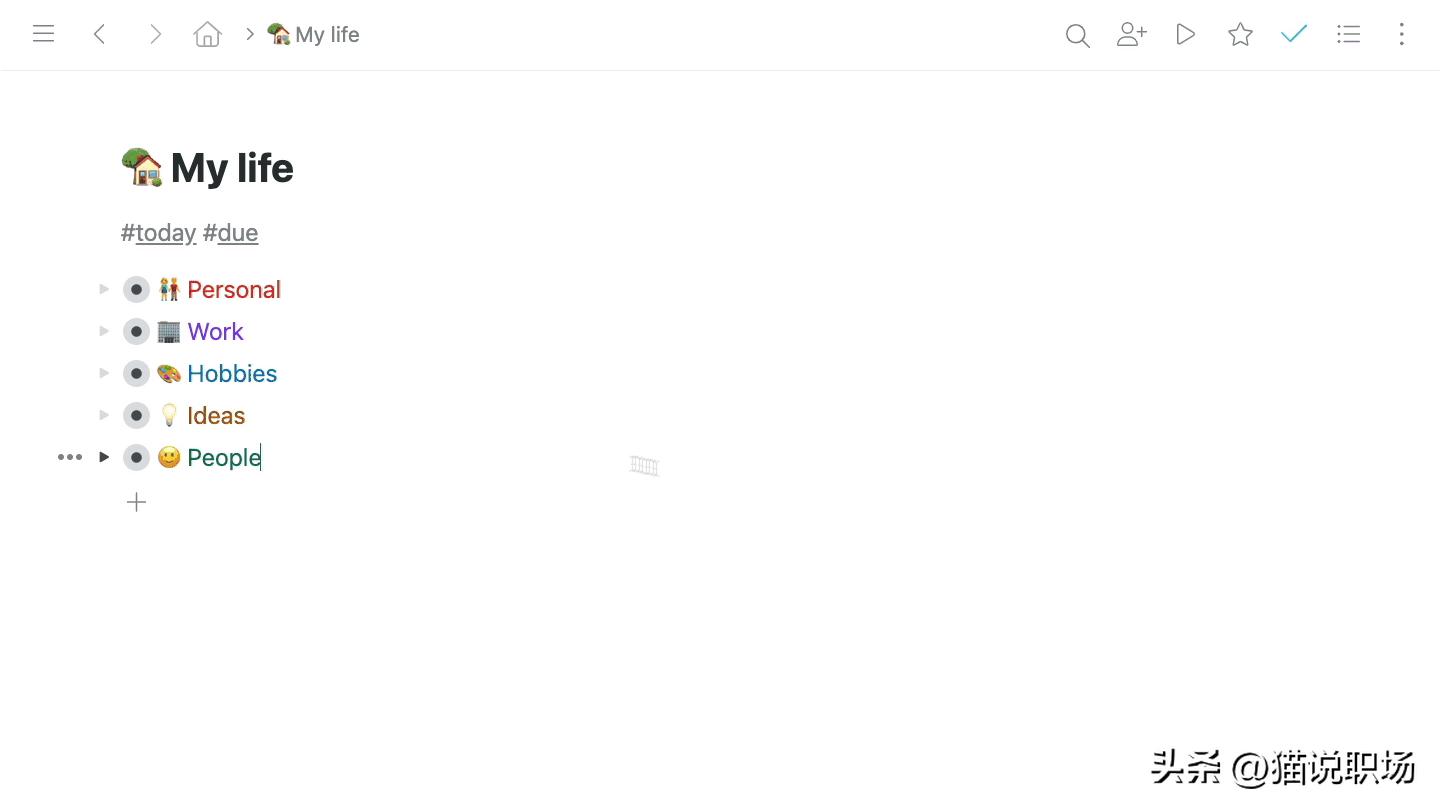Go back with the left arrow
Viewport: 1440px width, 810px height.
(99, 34)
